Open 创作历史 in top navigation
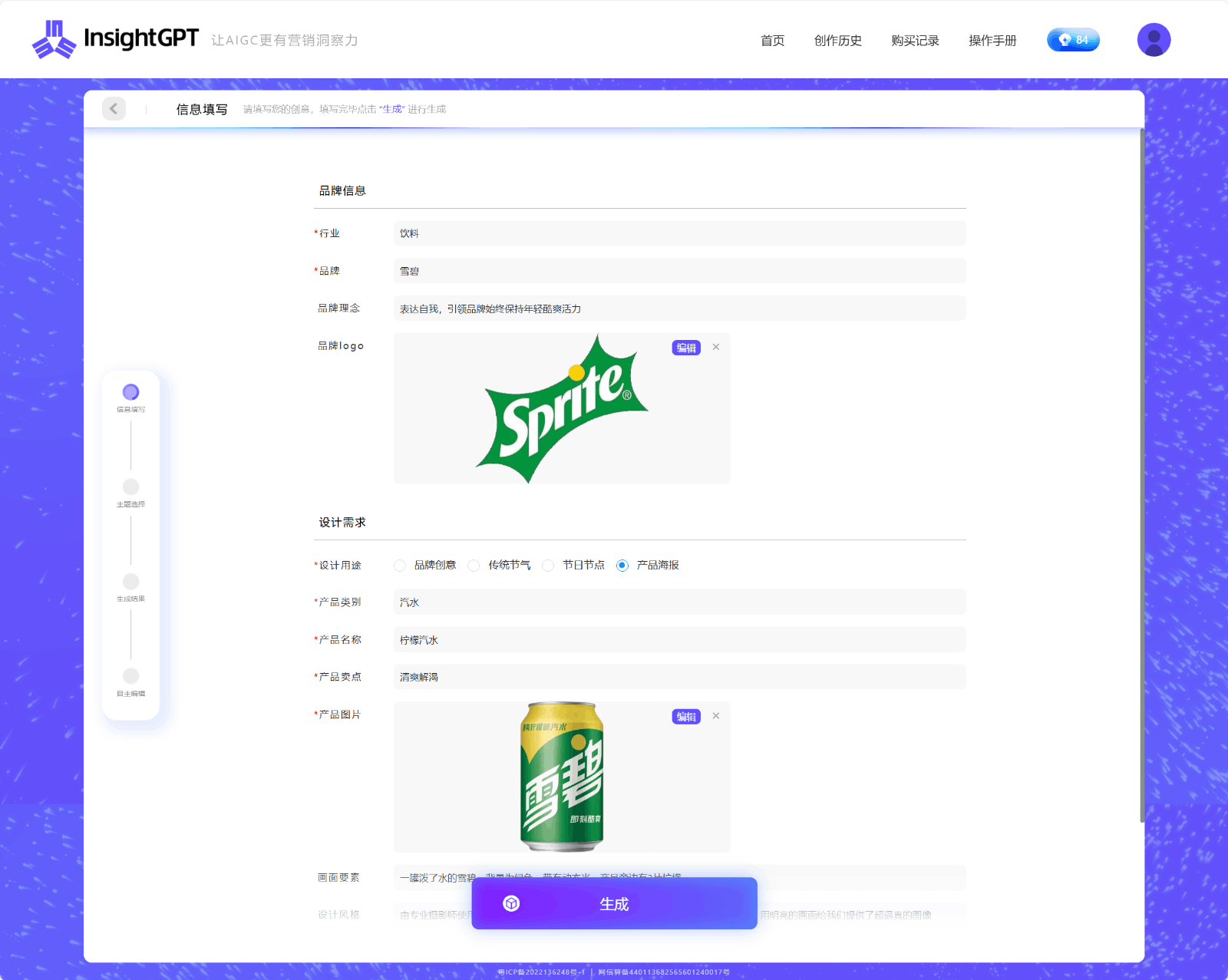Viewport: 1228px width, 980px height. pyautogui.click(x=837, y=41)
